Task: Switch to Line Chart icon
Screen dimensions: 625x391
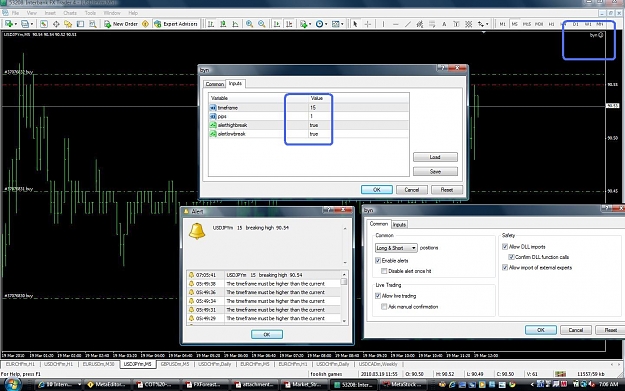Action: 235,24
